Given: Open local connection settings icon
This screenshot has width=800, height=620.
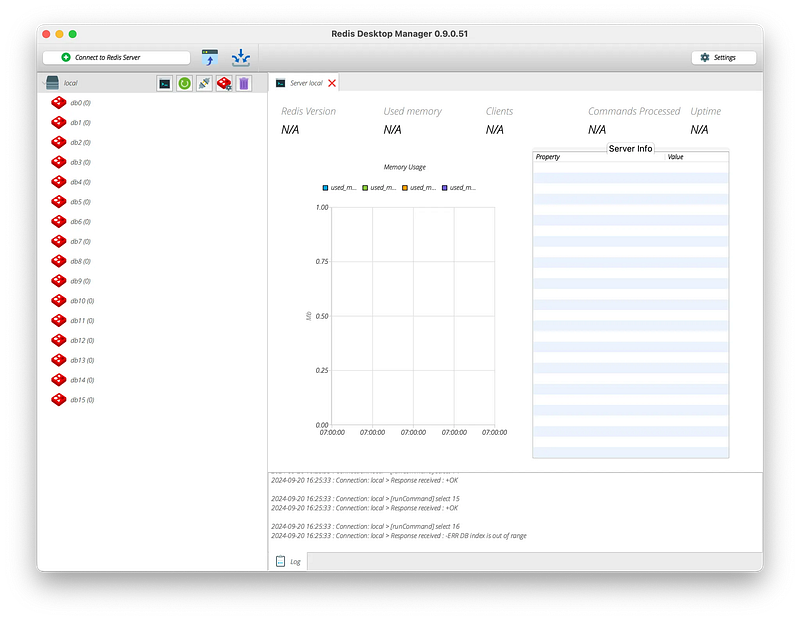Looking at the screenshot, I should [224, 83].
